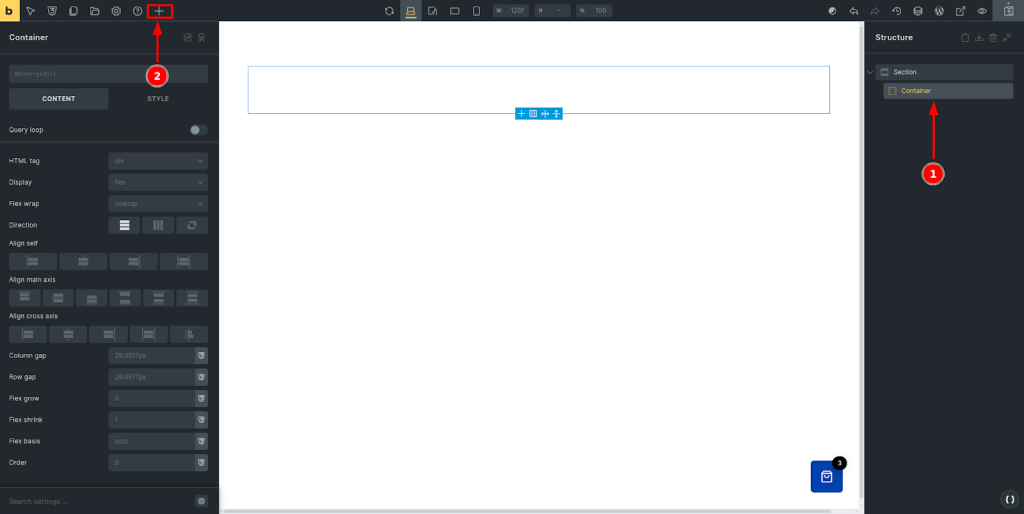Click the add element plus icon
The width and height of the screenshot is (1024, 514).
point(159,11)
